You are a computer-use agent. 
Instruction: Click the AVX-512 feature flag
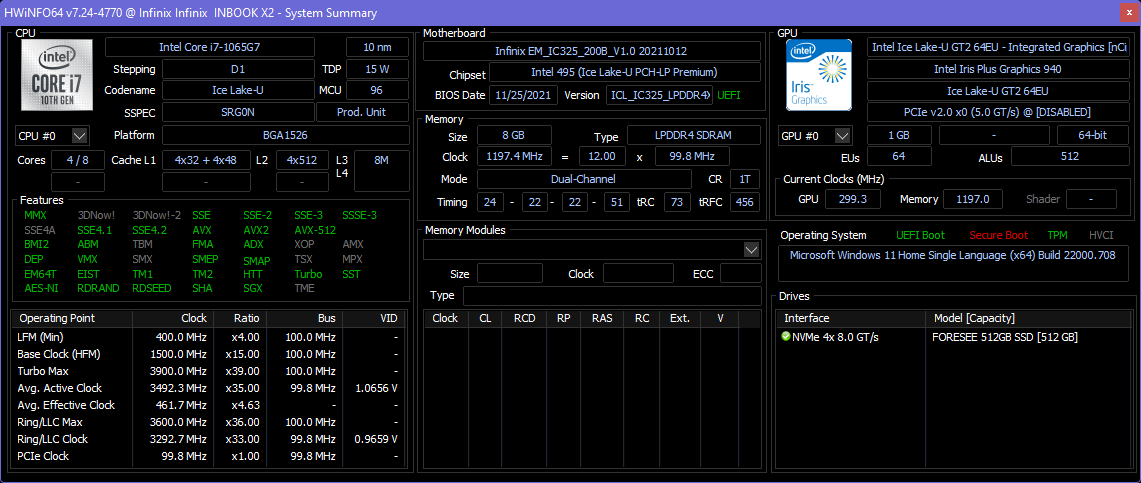tap(315, 230)
